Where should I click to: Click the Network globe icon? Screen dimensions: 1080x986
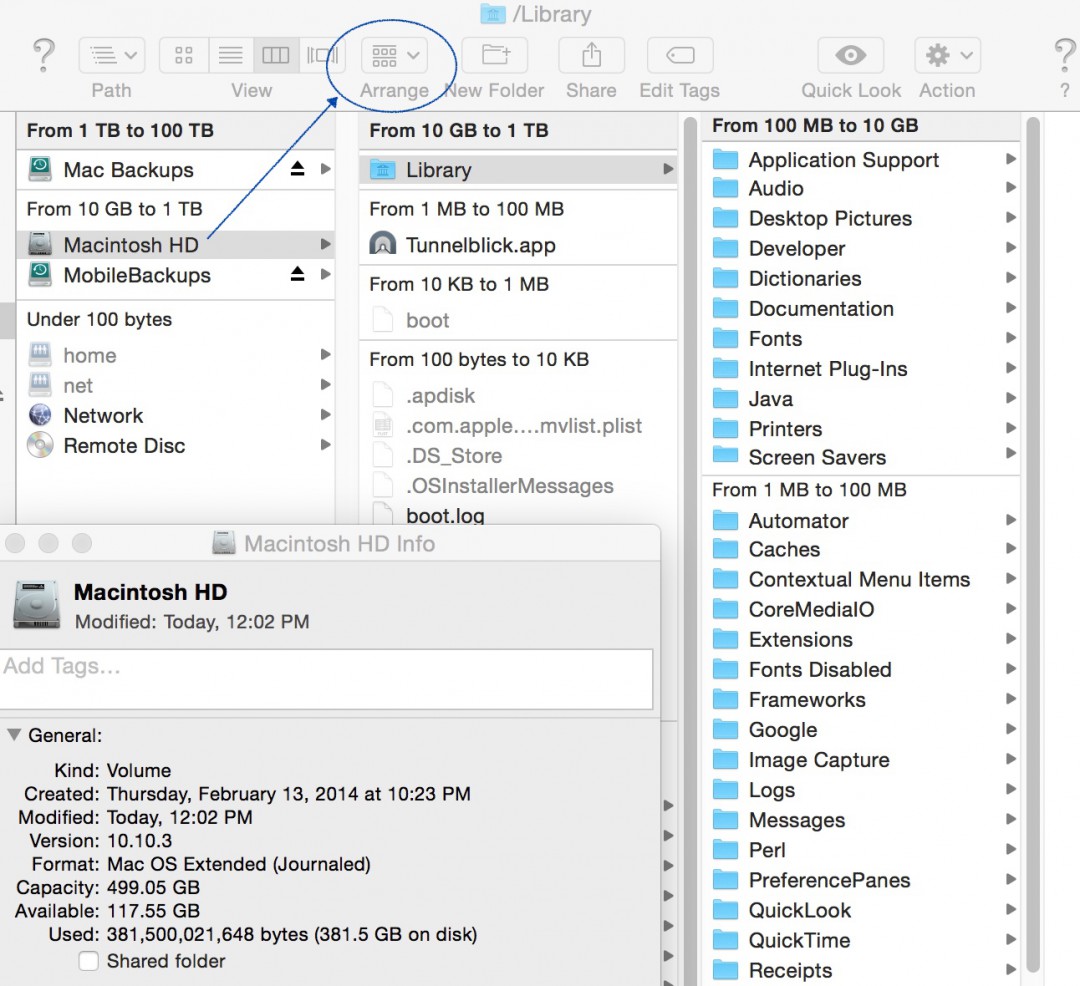pyautogui.click(x=40, y=415)
